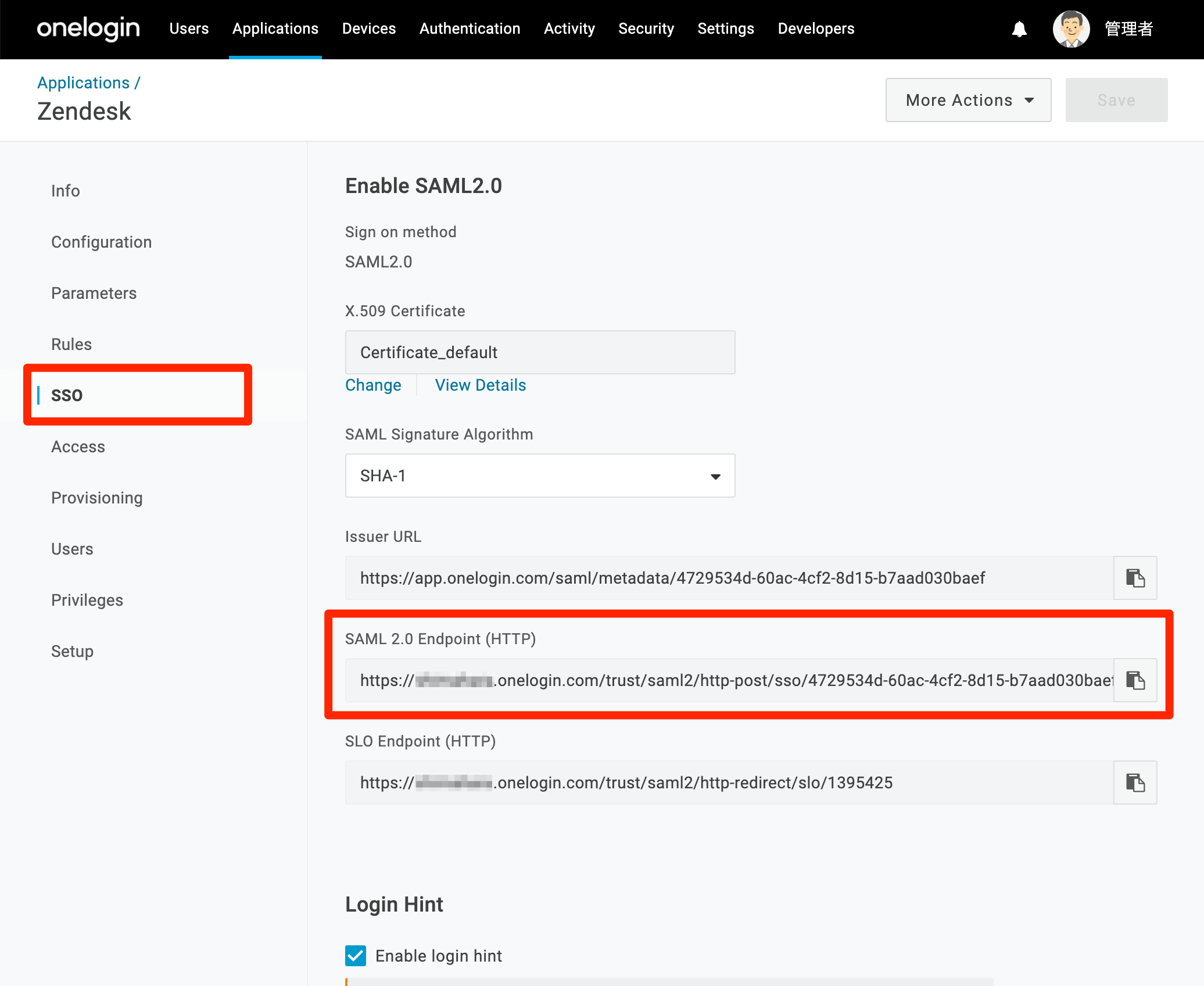1204x986 pixels.
Task: Open the Activity top menu
Action: [569, 28]
